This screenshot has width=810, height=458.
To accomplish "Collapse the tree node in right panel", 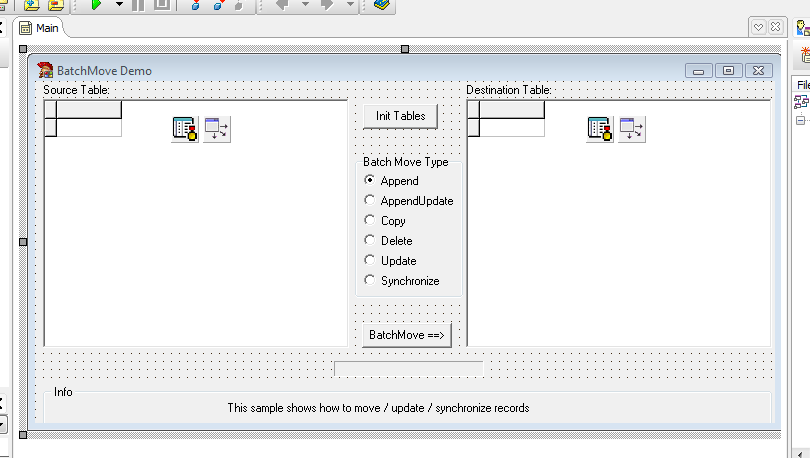I will click(800, 121).
